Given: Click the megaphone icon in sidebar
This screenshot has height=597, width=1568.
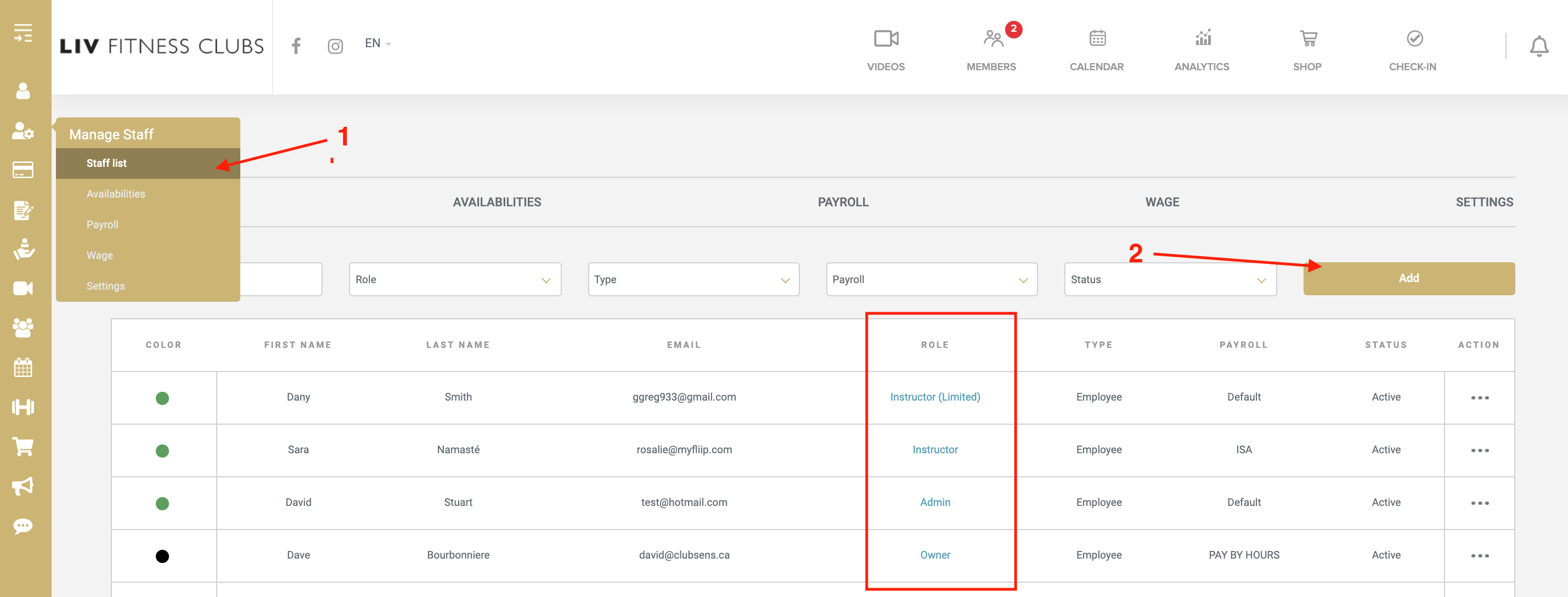Looking at the screenshot, I should click(23, 486).
